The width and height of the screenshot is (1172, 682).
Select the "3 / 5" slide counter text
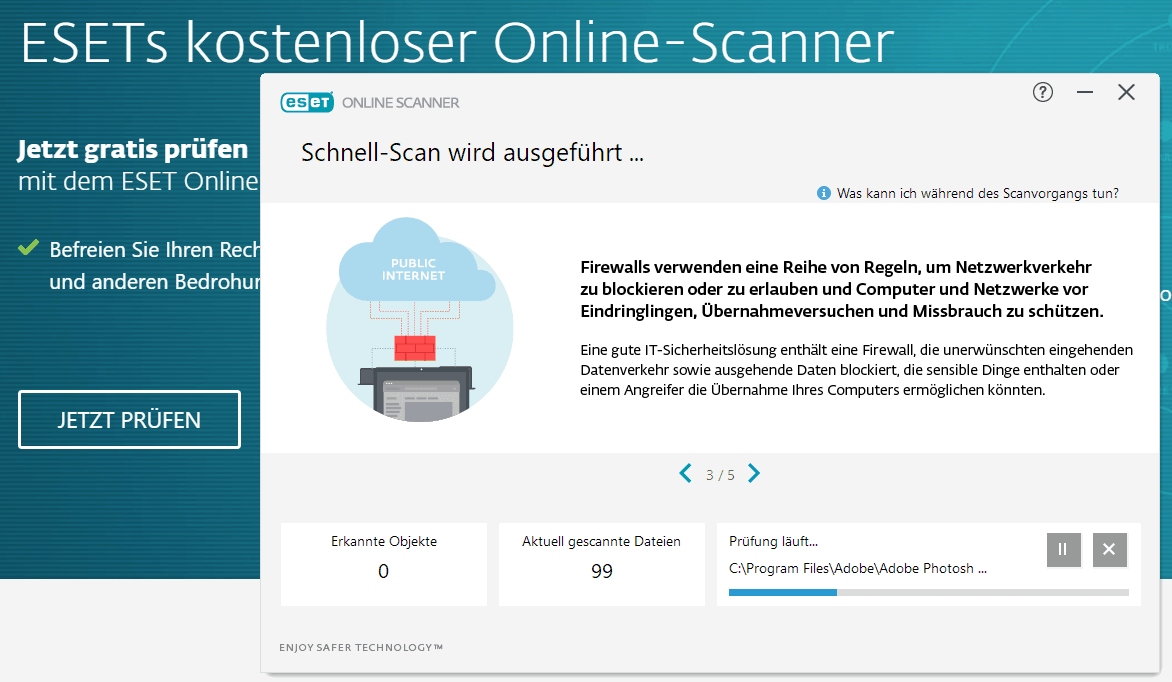click(720, 475)
